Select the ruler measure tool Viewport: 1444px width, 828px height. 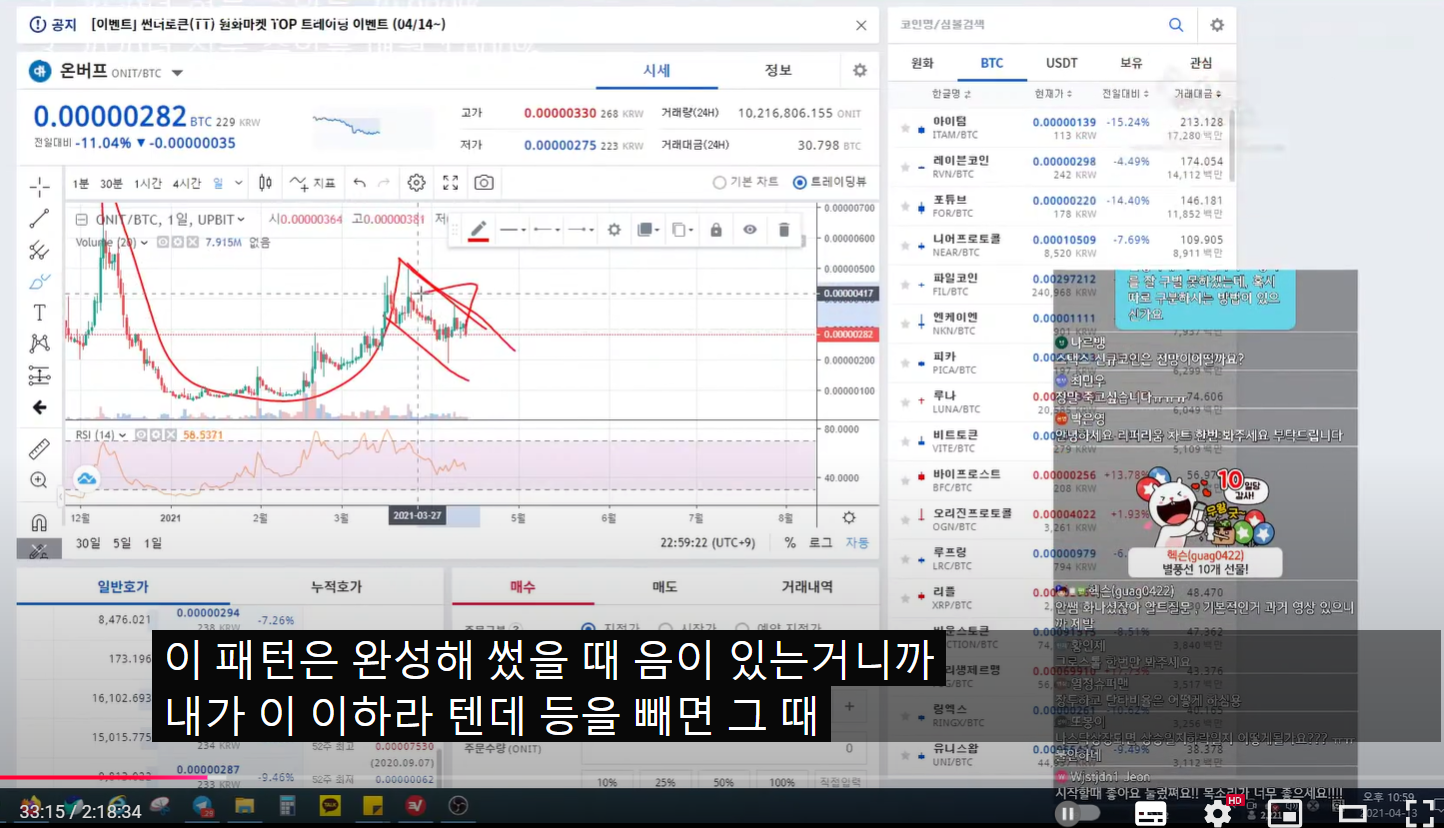pos(39,448)
